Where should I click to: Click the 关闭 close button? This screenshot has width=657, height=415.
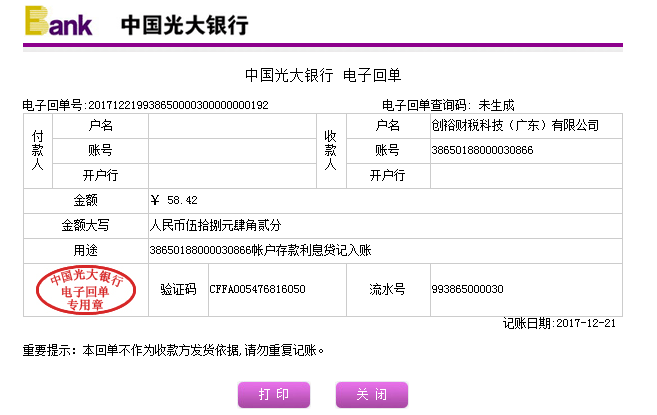coord(372,394)
